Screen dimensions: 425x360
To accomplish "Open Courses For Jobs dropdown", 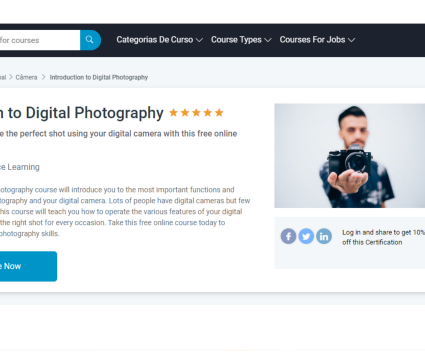I will [x=317, y=40].
